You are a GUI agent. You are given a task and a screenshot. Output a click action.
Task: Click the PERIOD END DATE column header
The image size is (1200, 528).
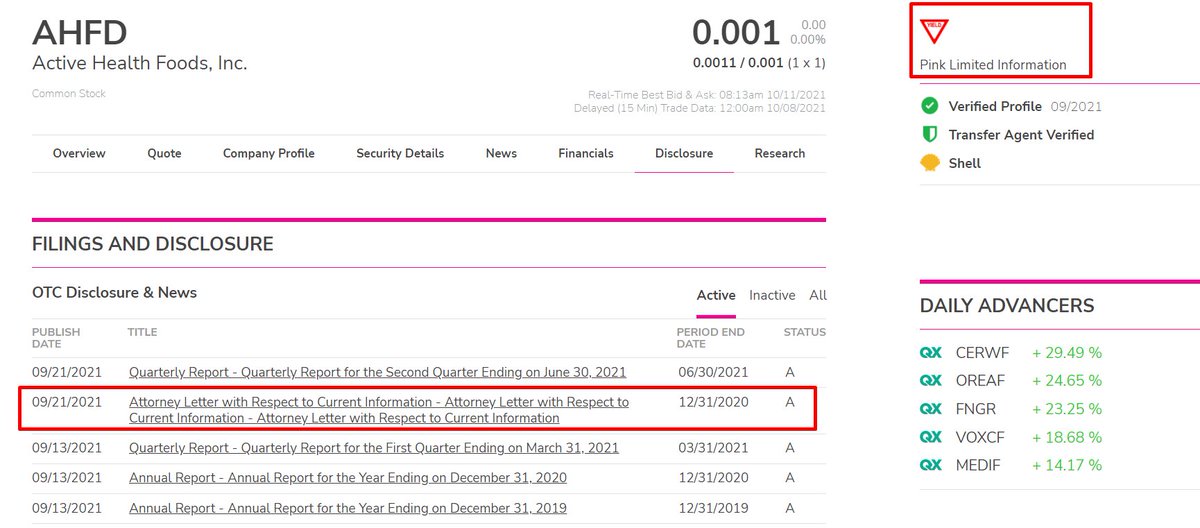(x=710, y=338)
